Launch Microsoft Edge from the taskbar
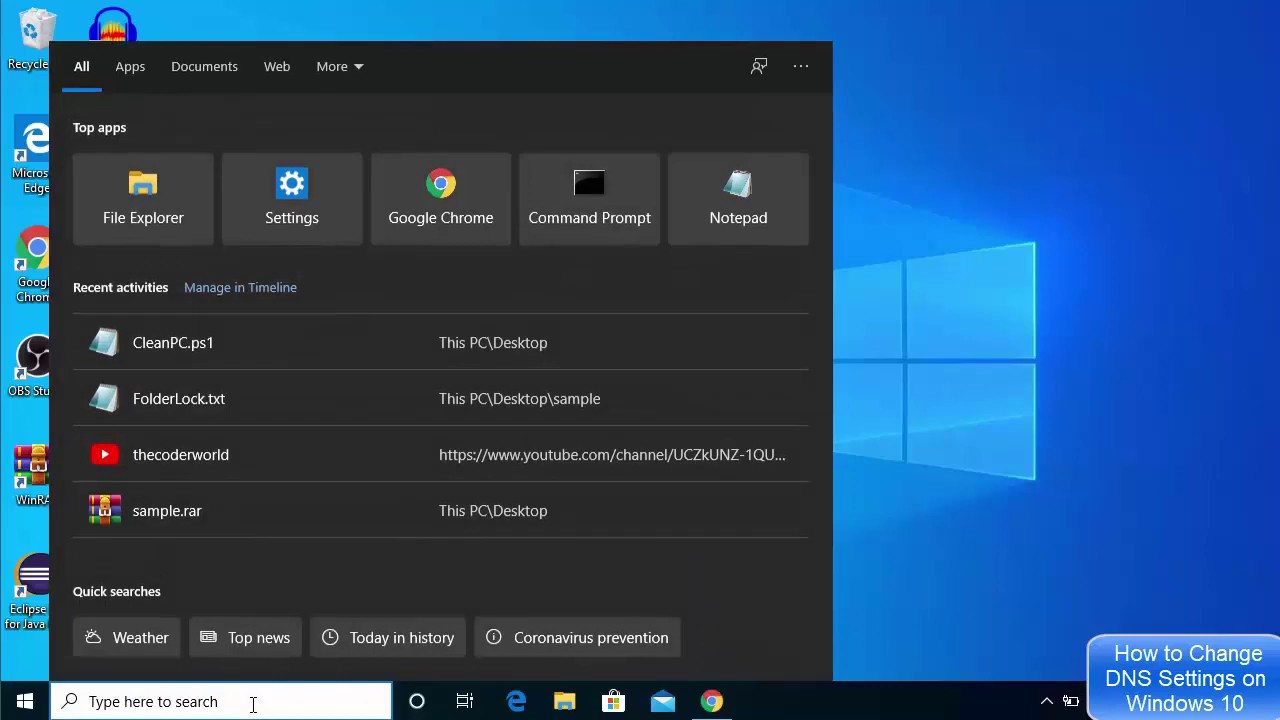 [516, 701]
